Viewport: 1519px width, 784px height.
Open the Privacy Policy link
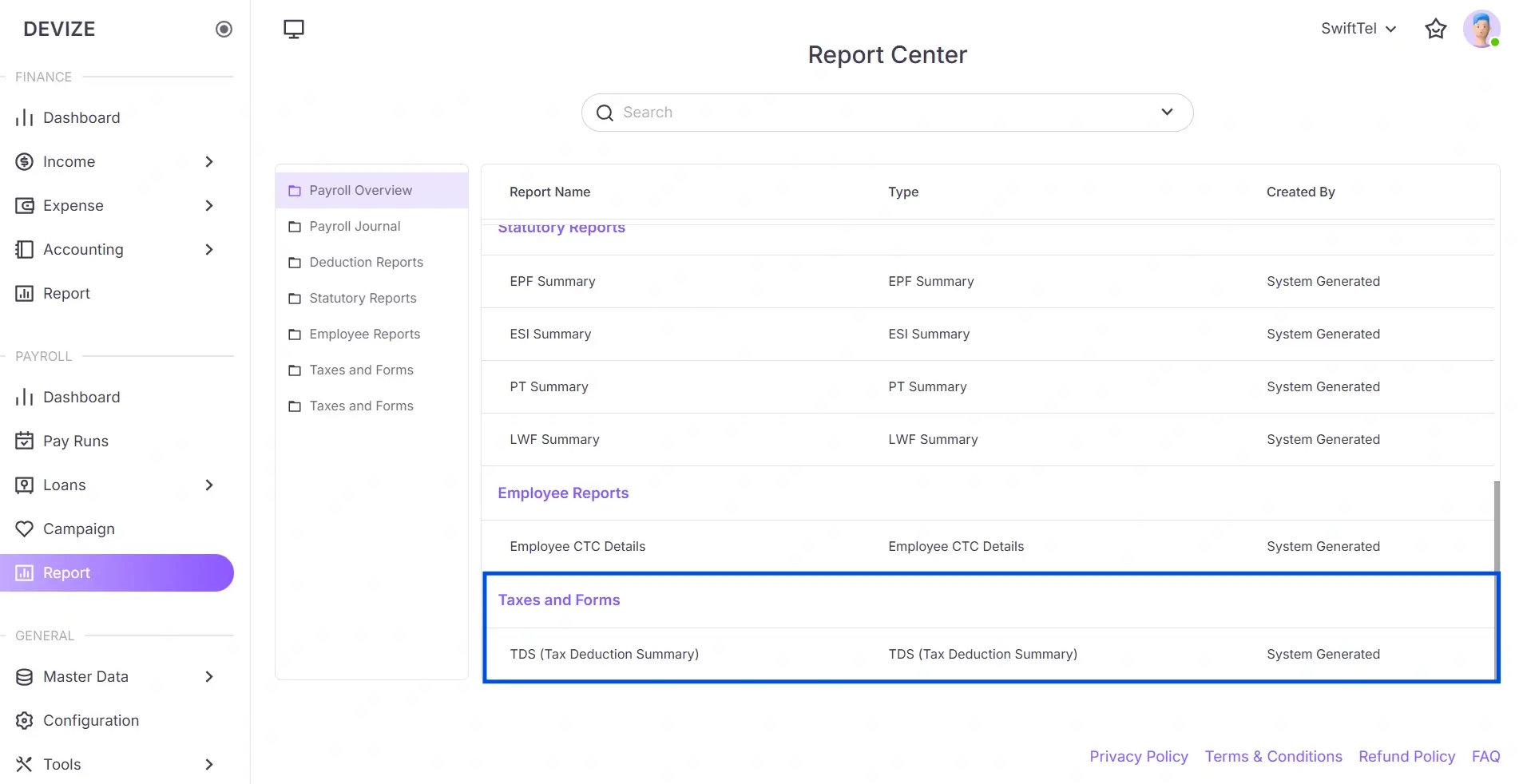tap(1139, 757)
